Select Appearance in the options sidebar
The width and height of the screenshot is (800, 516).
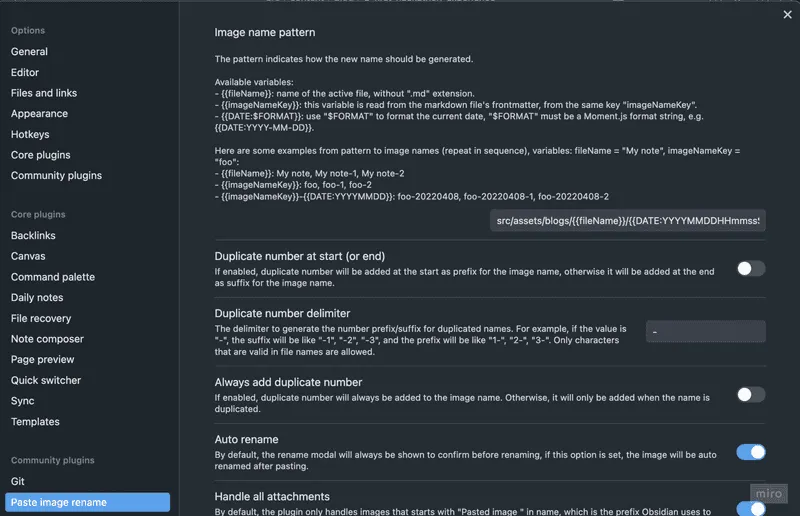39,114
